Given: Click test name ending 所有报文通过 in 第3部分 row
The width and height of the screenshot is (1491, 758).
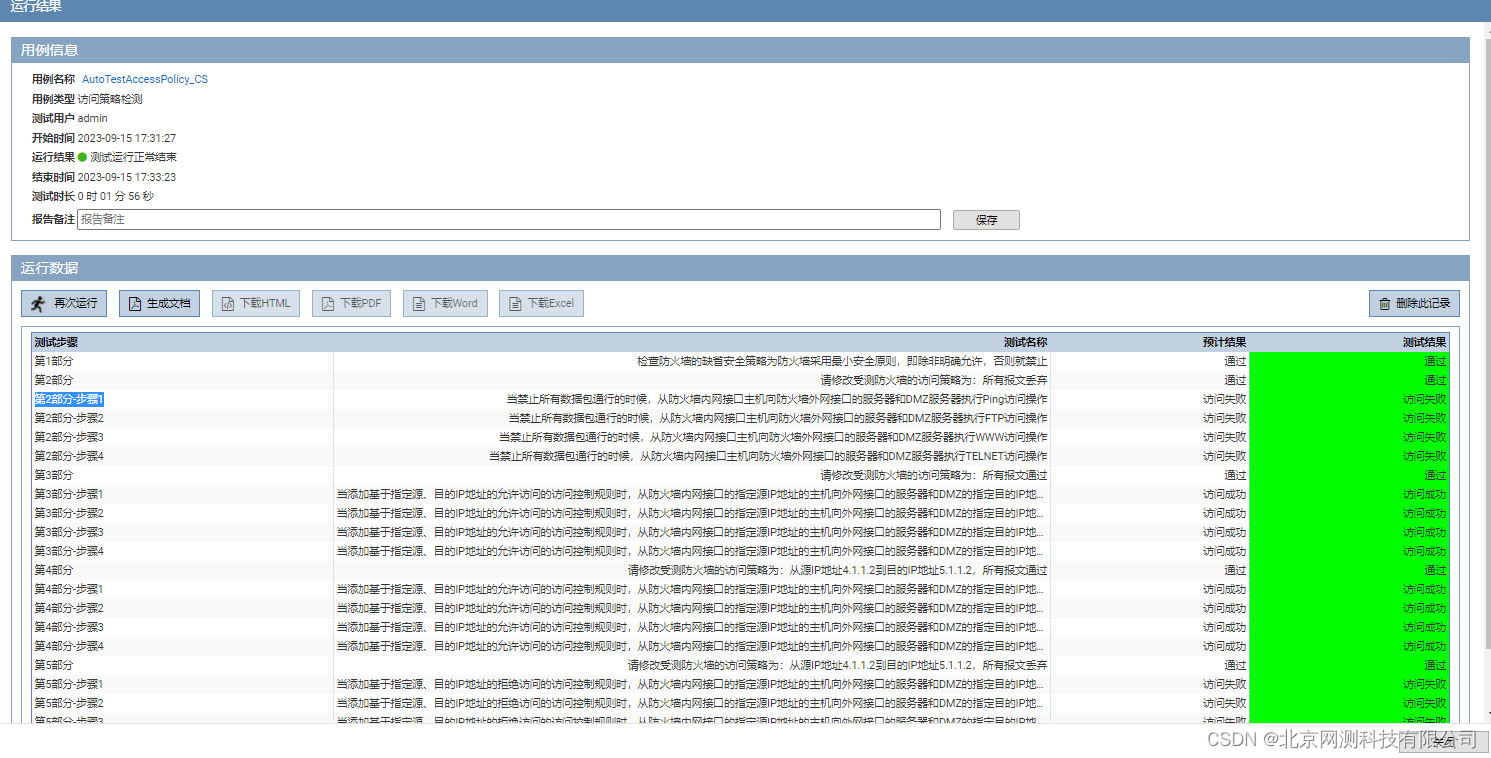Looking at the screenshot, I should point(934,475).
